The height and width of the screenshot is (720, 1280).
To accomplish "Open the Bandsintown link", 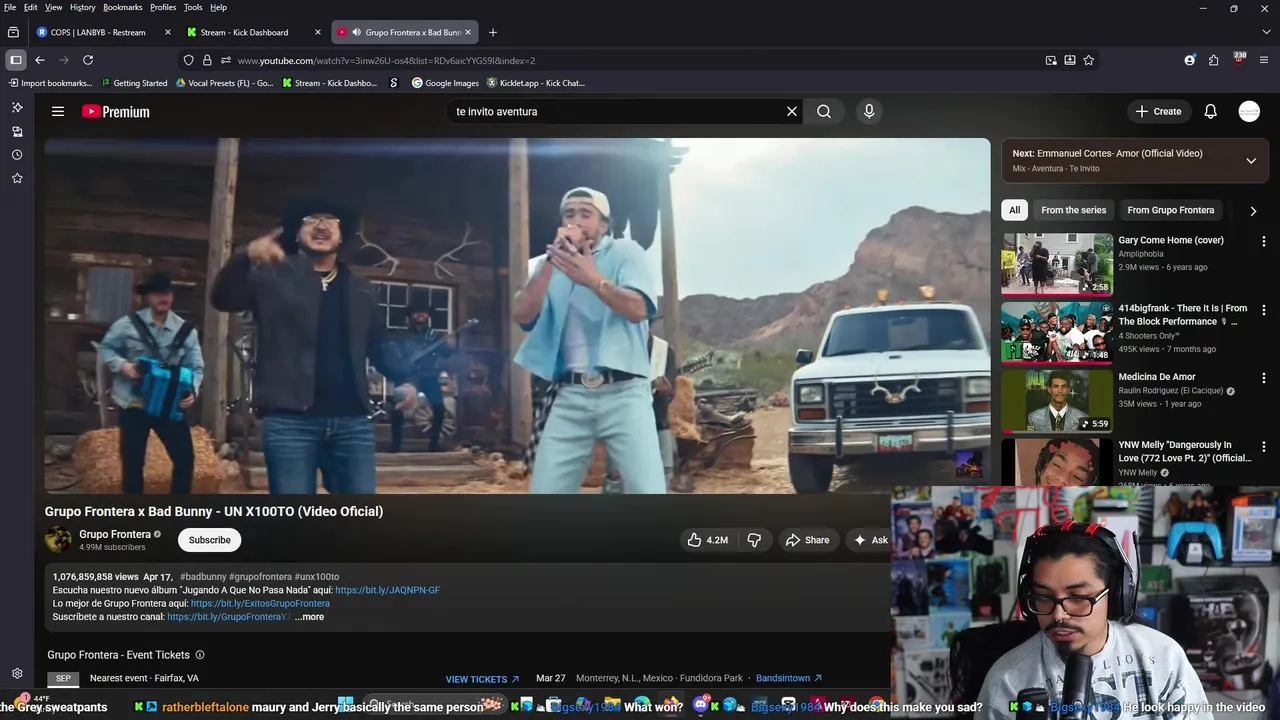I will 789,678.
